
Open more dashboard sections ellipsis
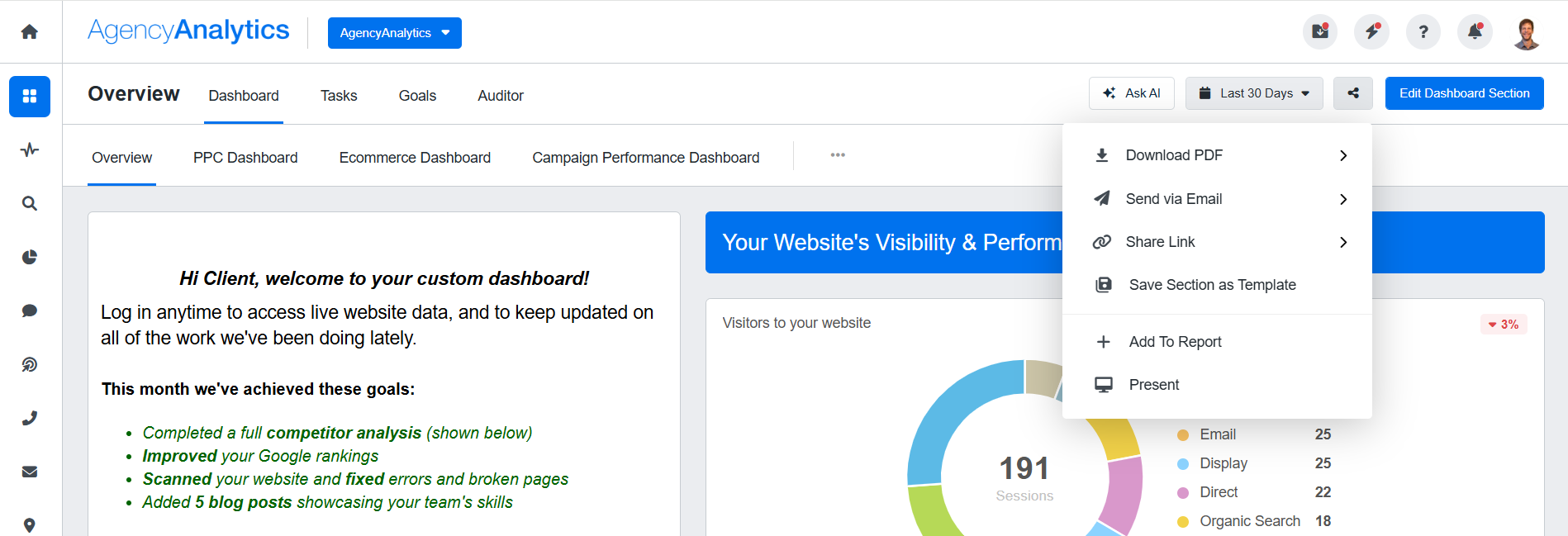(x=838, y=155)
